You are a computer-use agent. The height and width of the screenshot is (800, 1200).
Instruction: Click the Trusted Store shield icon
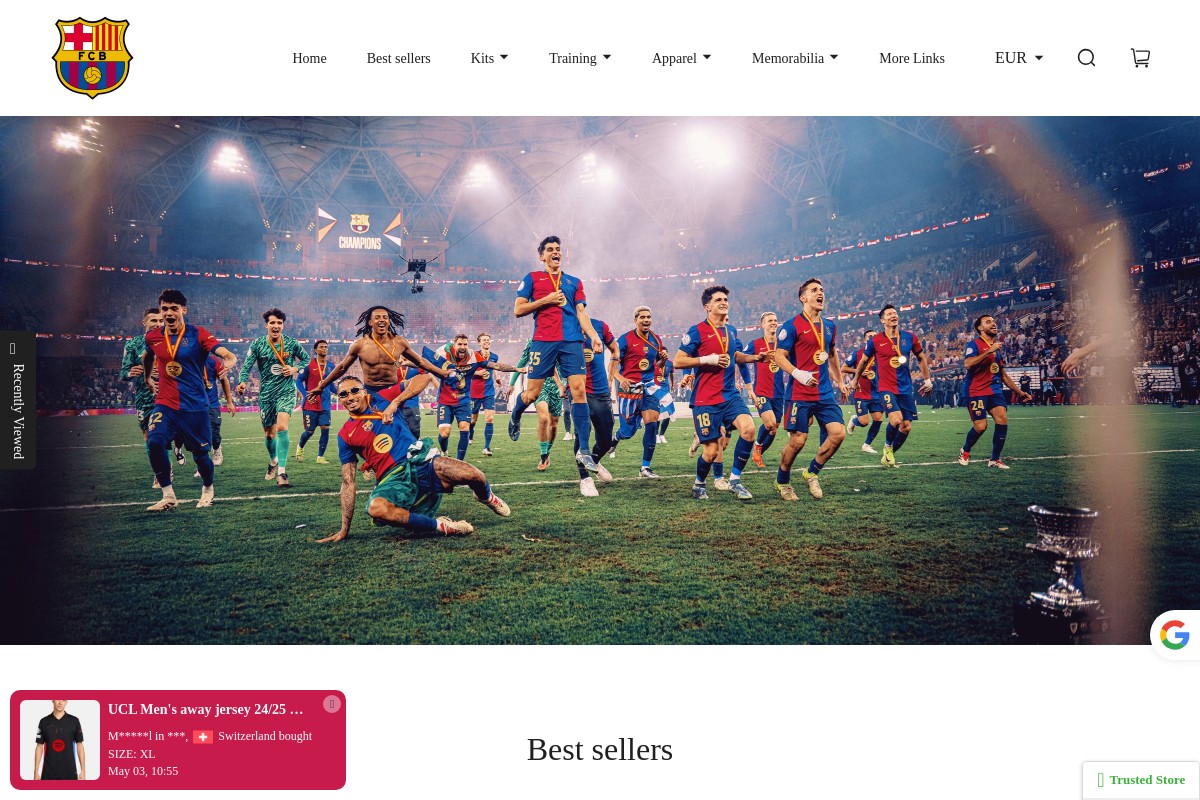1100,780
